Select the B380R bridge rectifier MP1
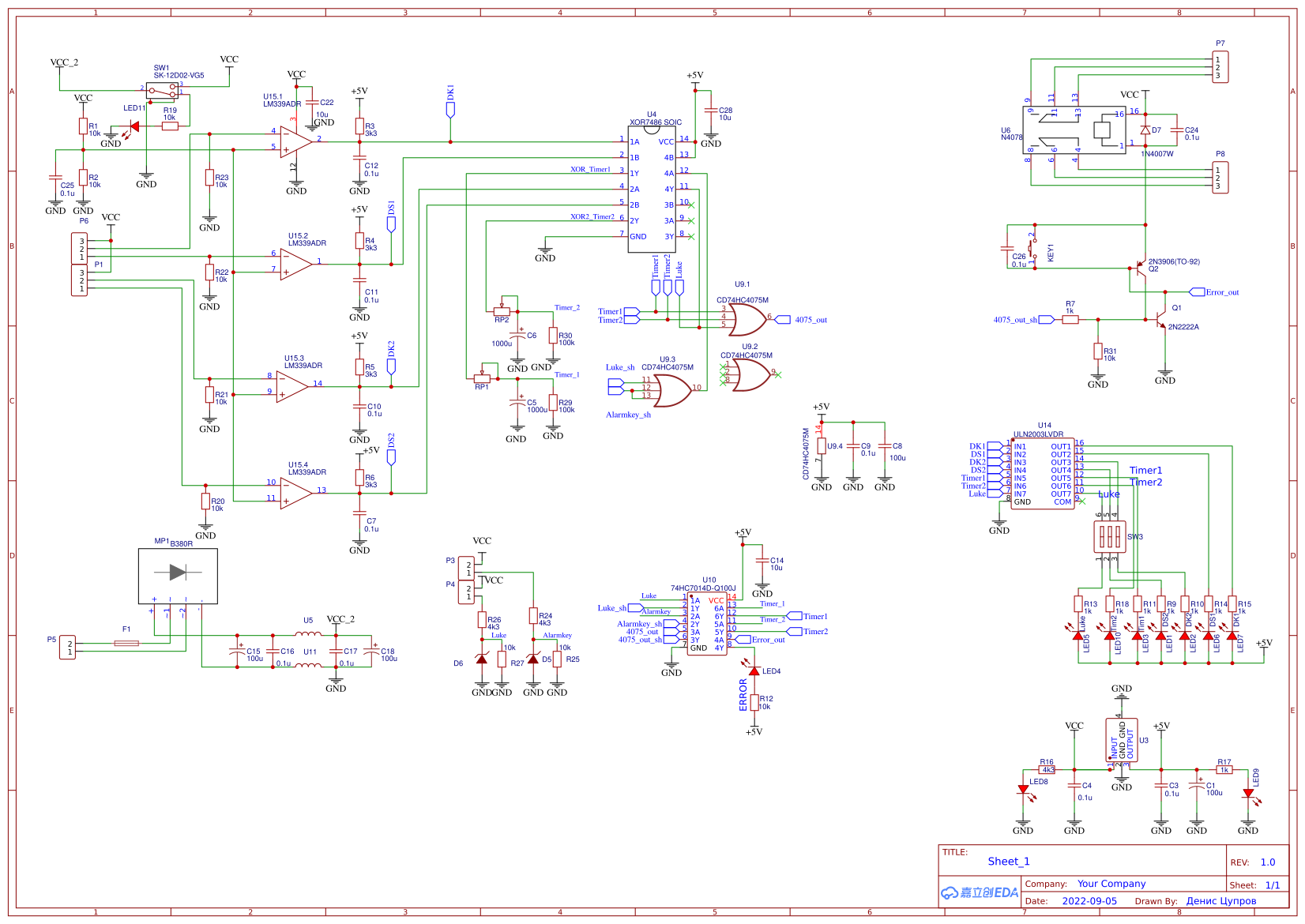 178,577
